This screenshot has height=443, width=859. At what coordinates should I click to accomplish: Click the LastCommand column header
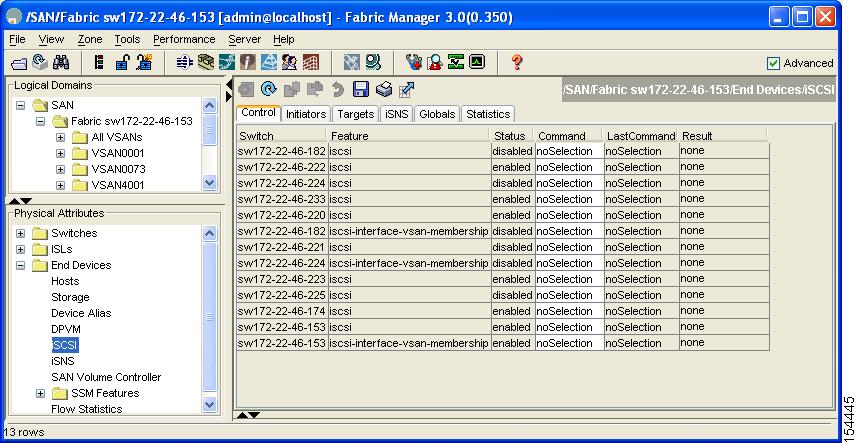coord(641,136)
